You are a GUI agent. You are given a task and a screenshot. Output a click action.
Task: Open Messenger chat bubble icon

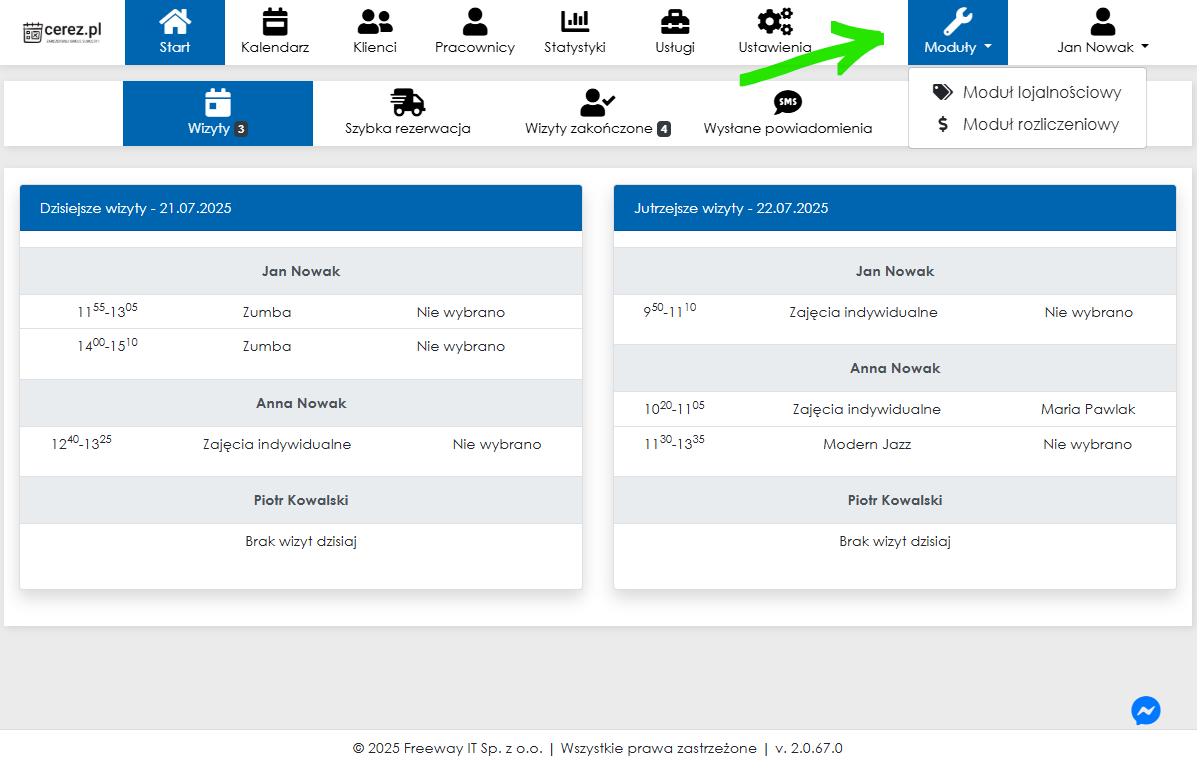(1145, 710)
